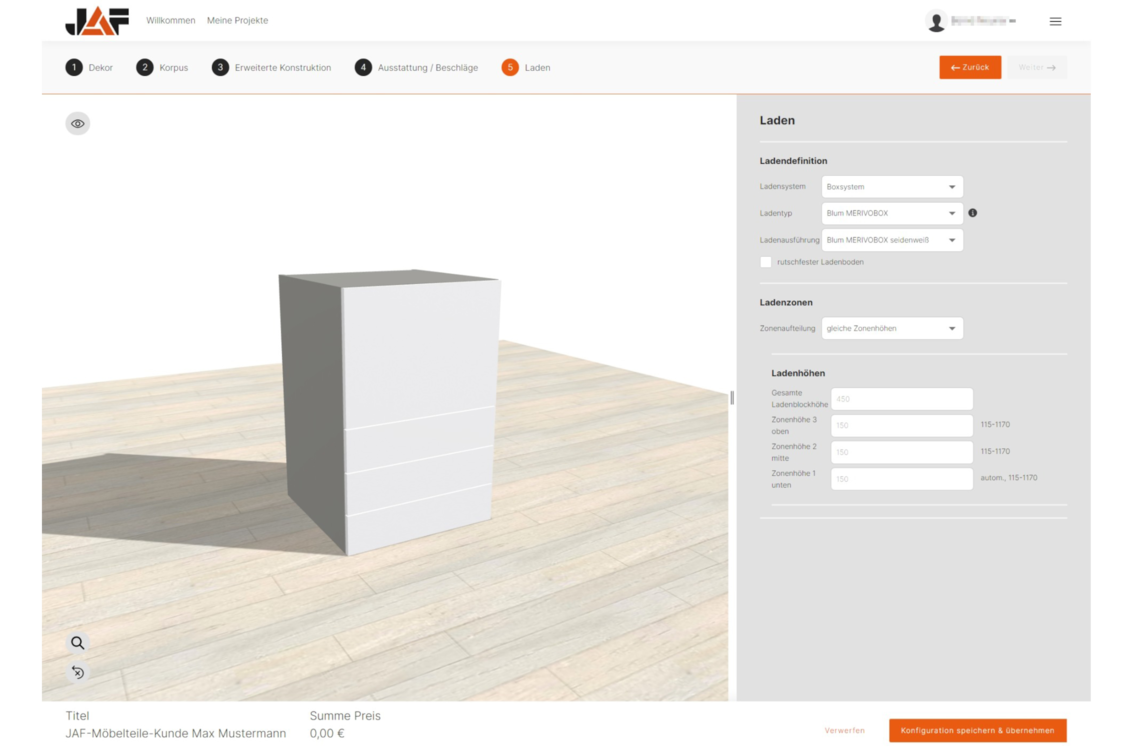
Task: Open the Ladenausführung dropdown
Action: click(892, 240)
